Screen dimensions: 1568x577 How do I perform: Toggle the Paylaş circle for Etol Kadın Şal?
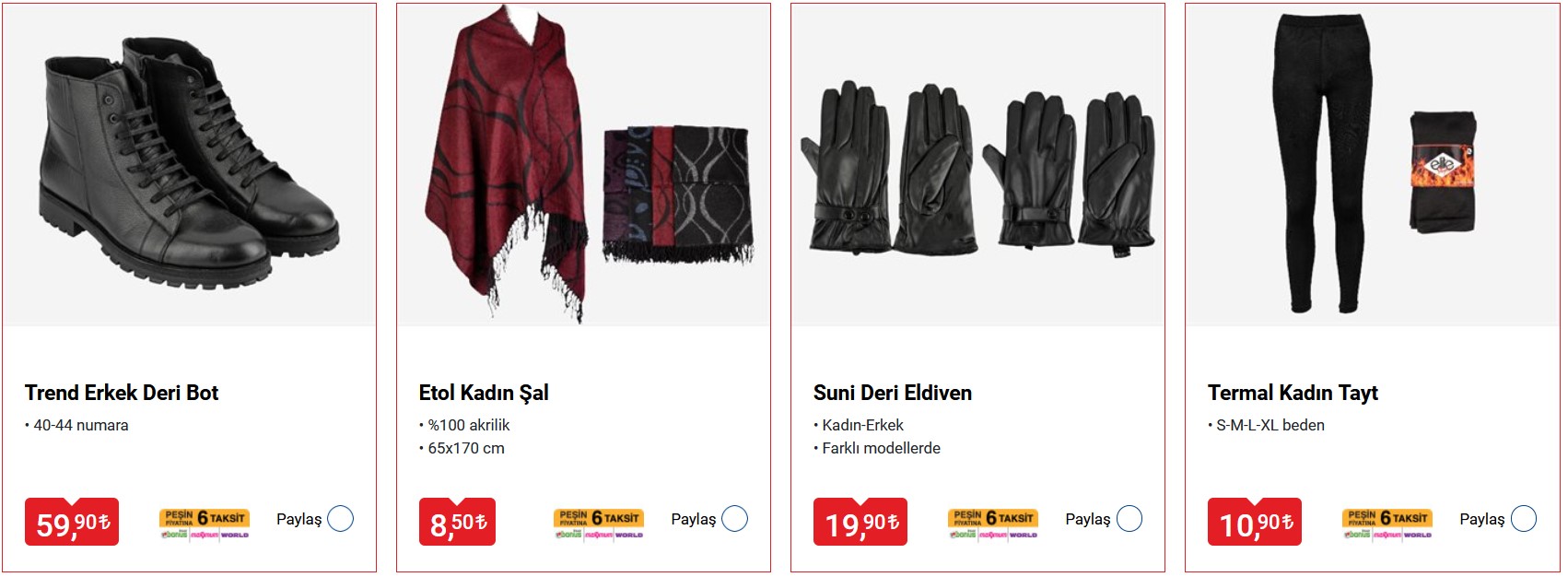point(735,519)
